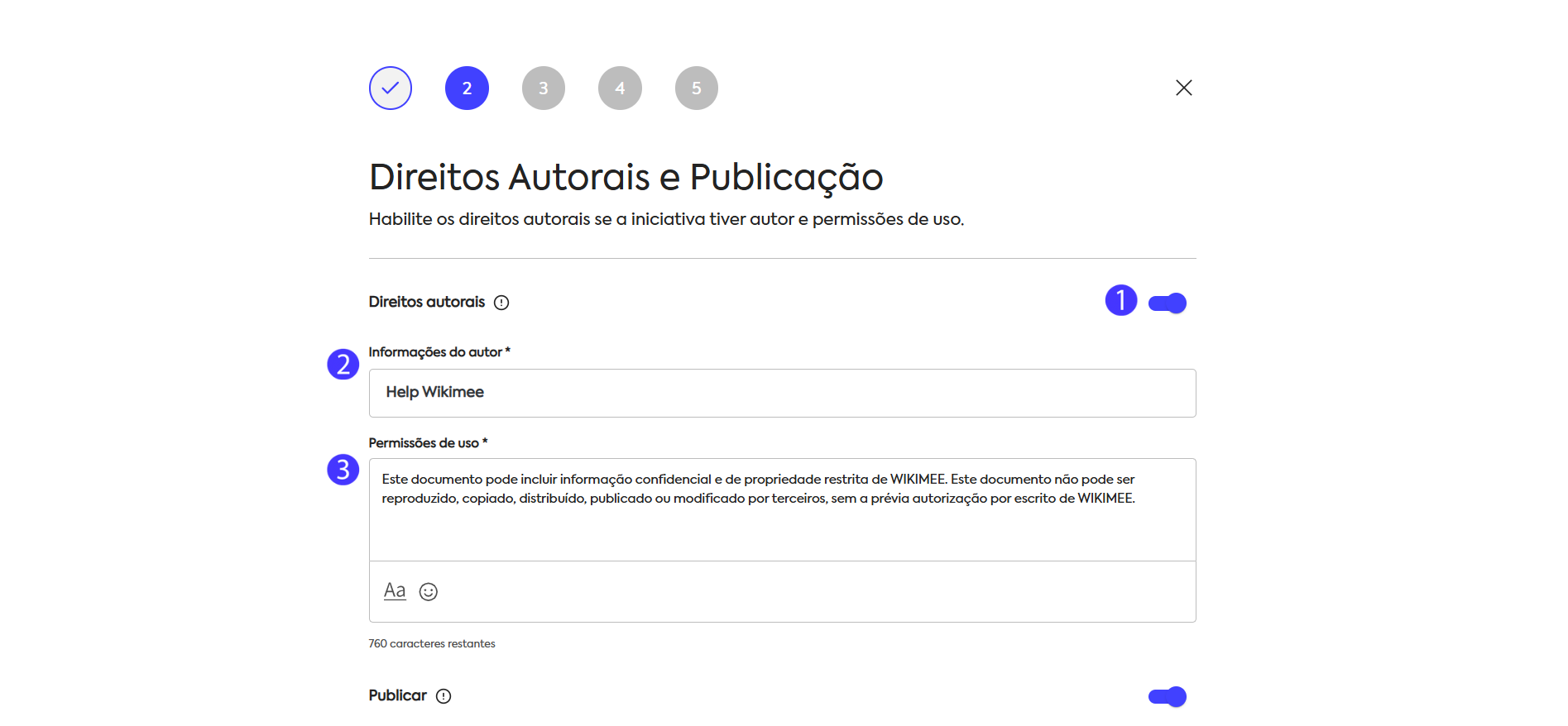Click the 760 caracteres restantes counter
This screenshot has height=726, width=1568.
pos(432,644)
